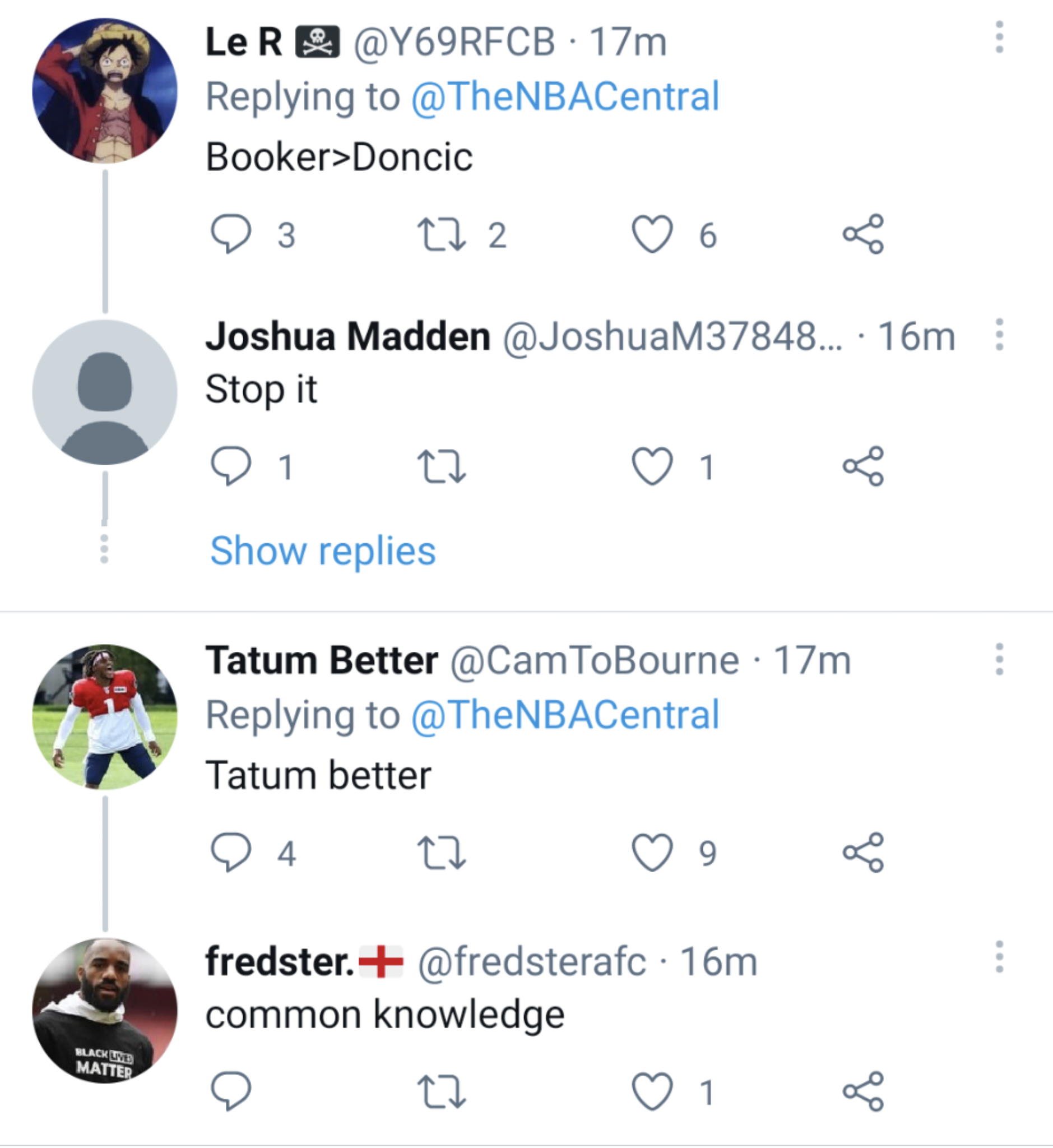
Task: Retweet Le R's Booker>Doncic tweet
Action: click(442, 234)
